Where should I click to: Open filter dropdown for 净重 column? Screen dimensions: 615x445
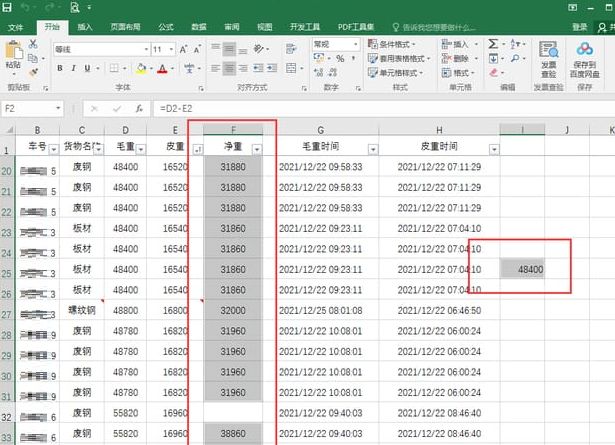click(257, 149)
